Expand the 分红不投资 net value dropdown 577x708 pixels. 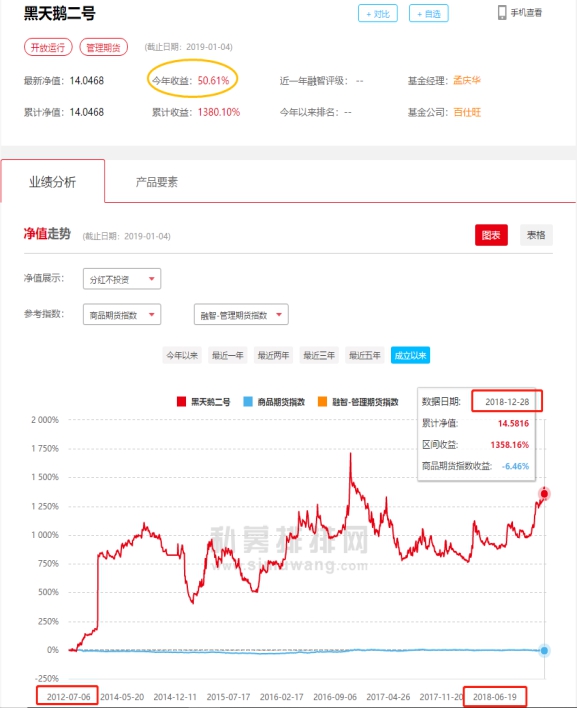(x=122, y=279)
